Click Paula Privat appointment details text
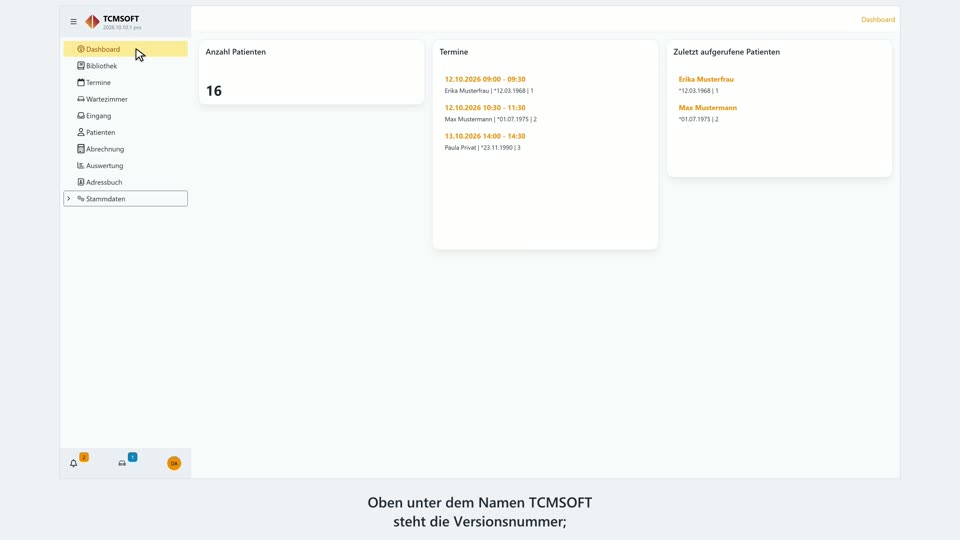This screenshot has width=960, height=540. tap(482, 148)
